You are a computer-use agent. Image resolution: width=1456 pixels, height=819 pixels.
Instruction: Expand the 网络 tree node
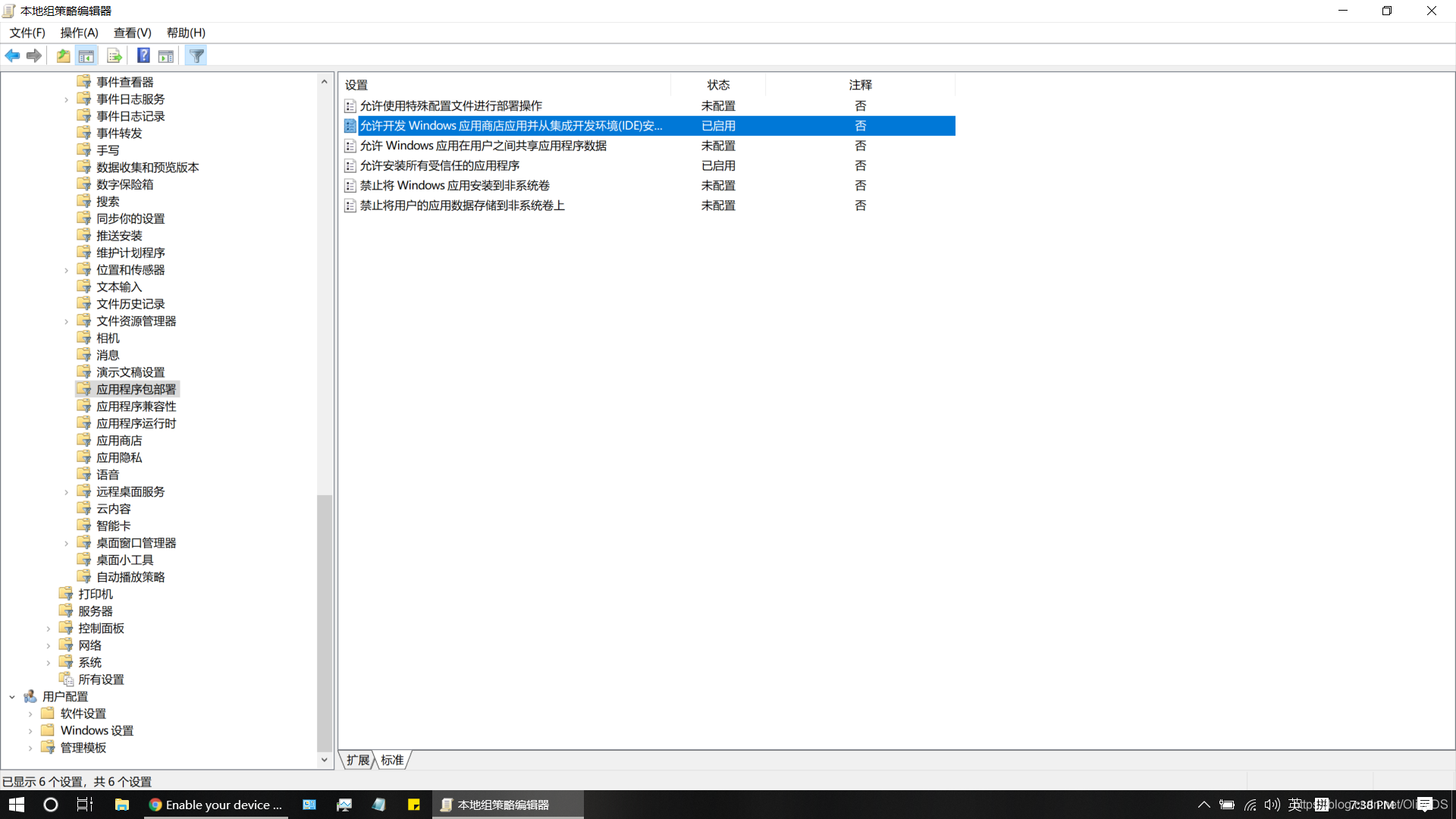tap(48, 645)
